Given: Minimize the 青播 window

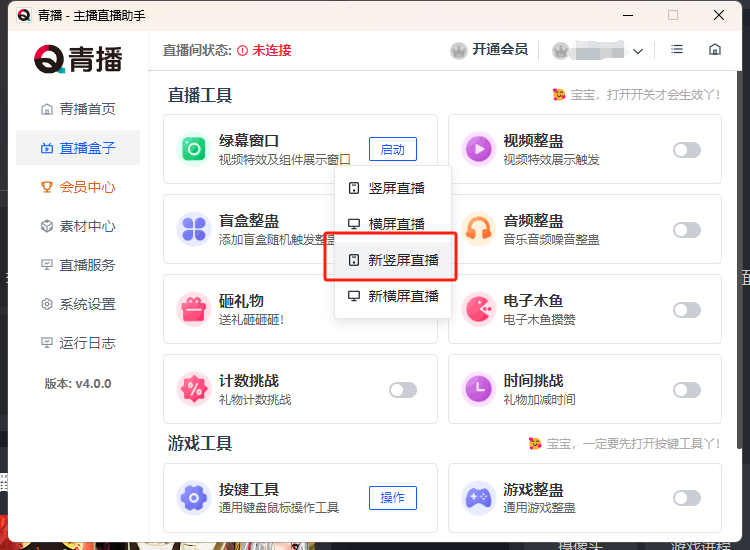Looking at the screenshot, I should pyautogui.click(x=628, y=15).
